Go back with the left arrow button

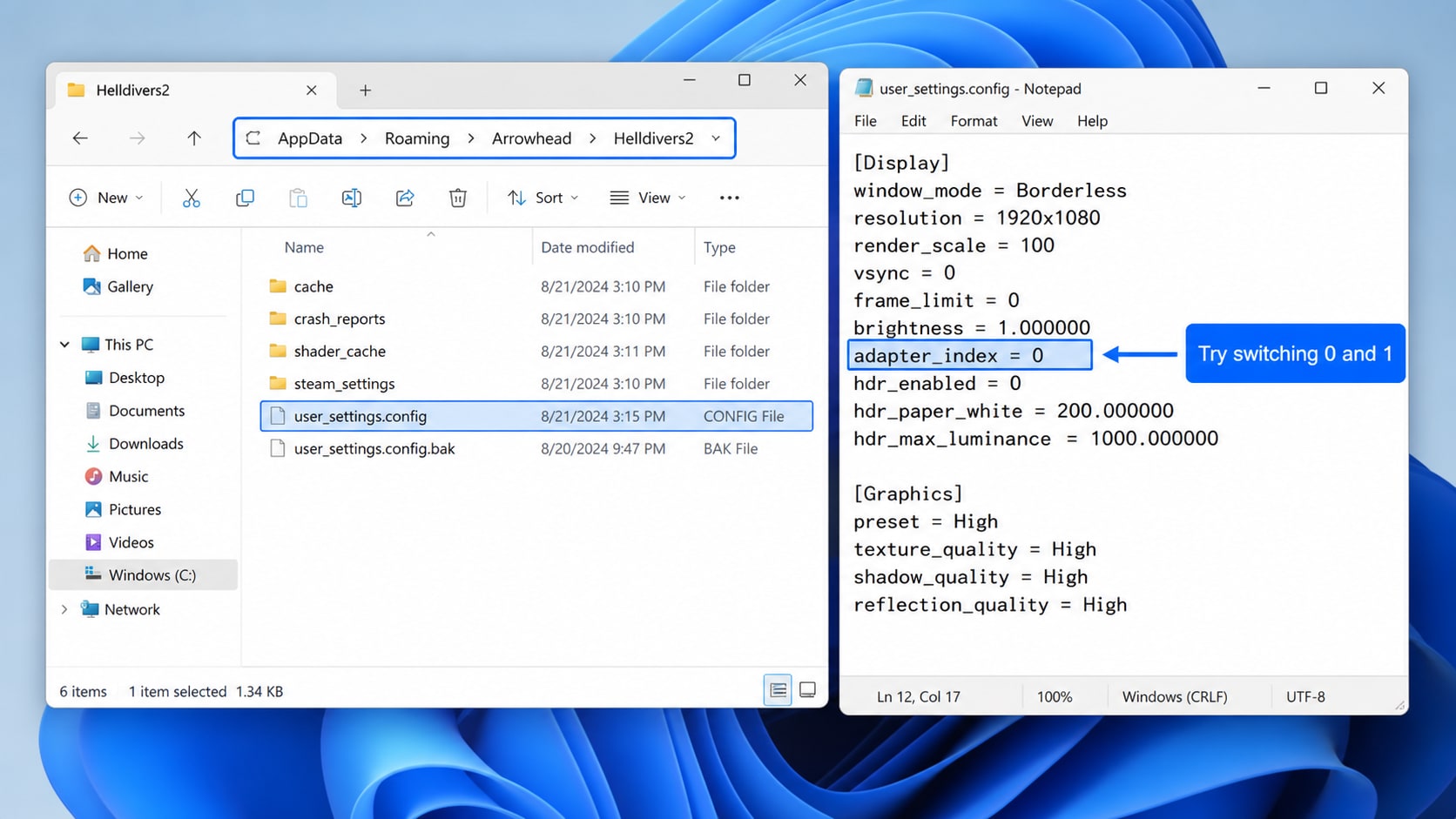80,138
